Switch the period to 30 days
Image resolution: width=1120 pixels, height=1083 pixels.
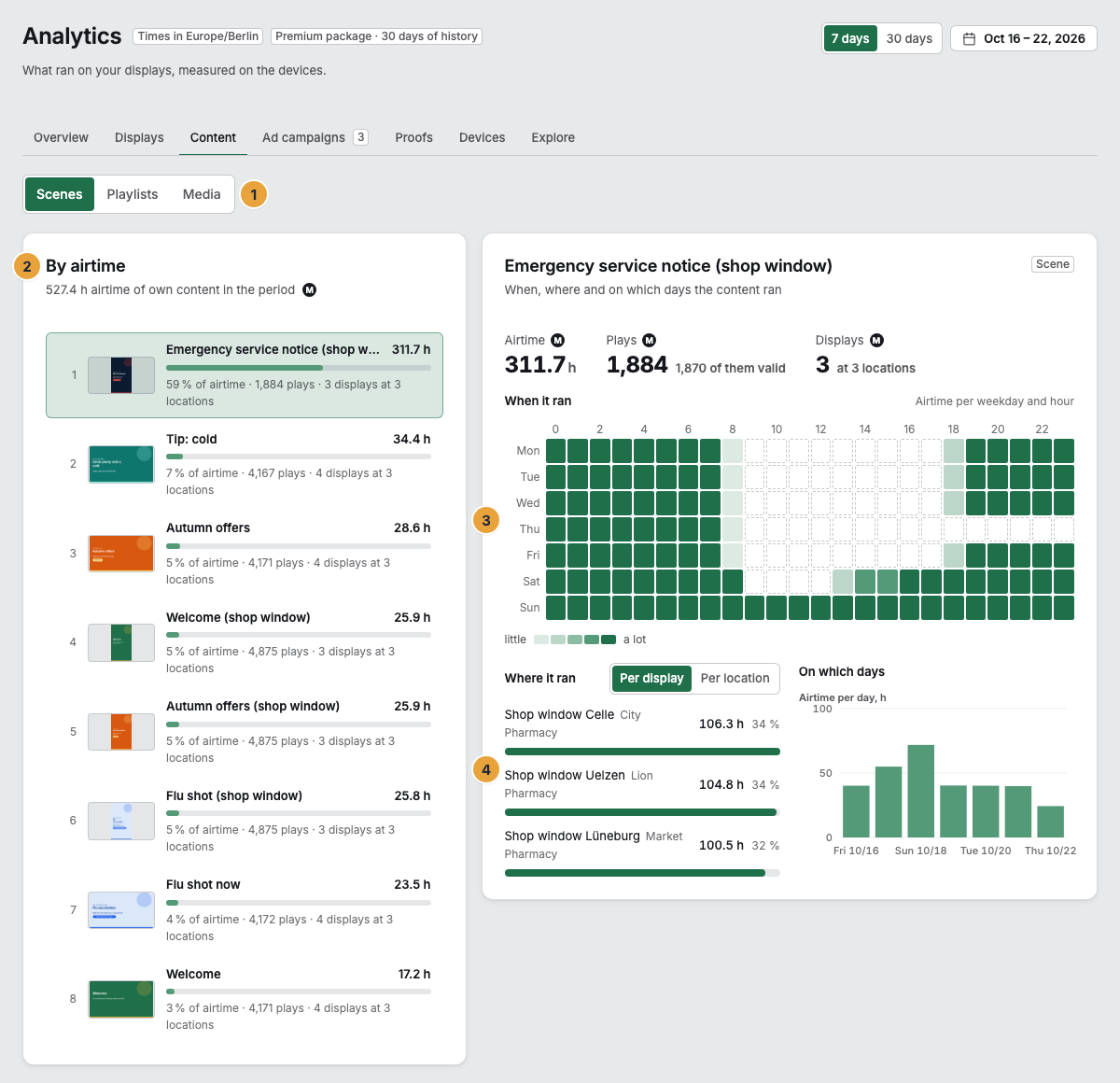[x=909, y=38]
